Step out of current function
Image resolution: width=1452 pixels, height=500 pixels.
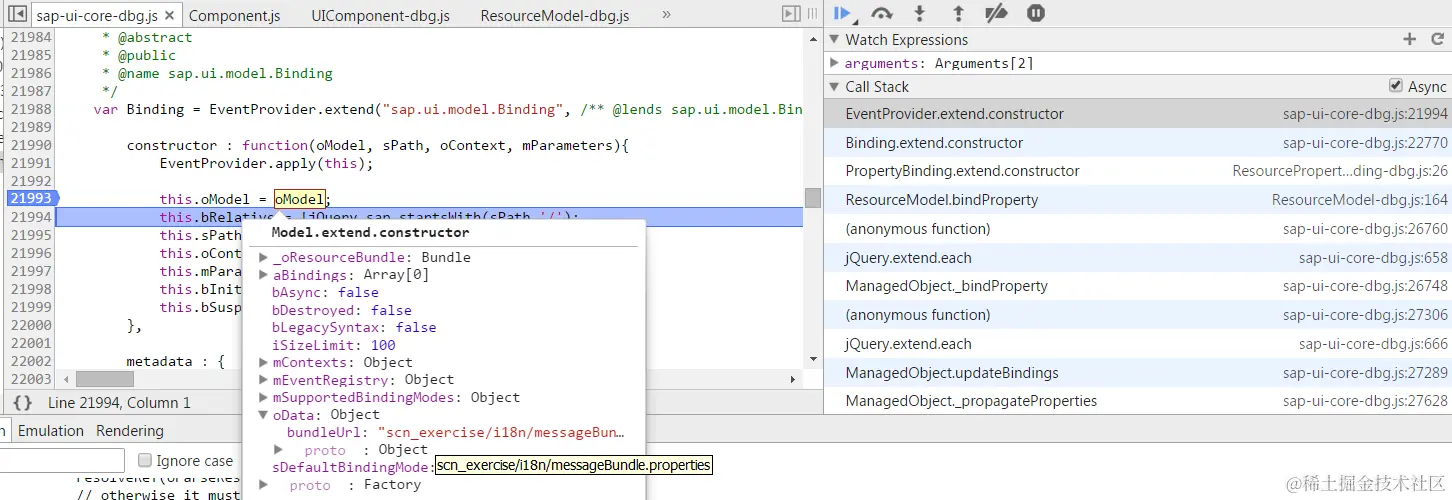pos(958,14)
